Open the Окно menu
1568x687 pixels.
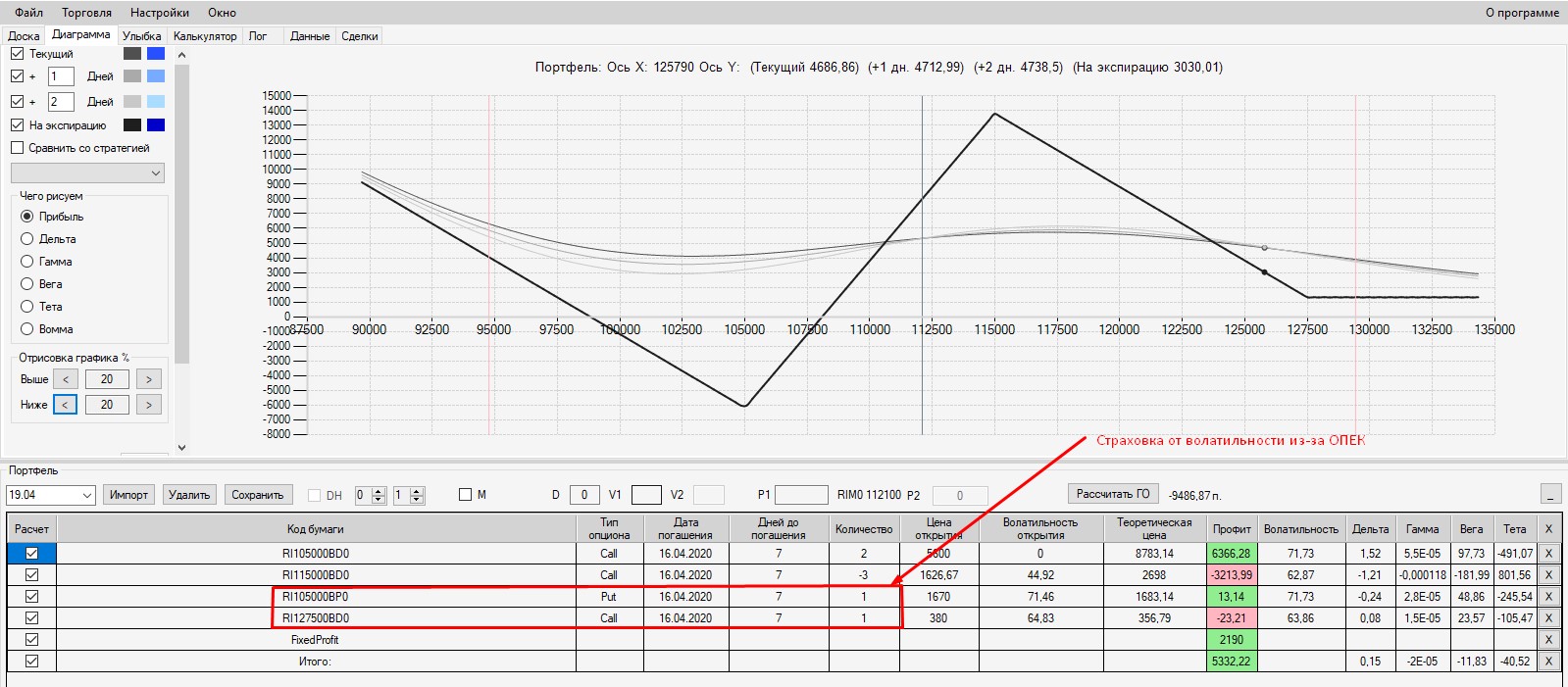(x=223, y=13)
